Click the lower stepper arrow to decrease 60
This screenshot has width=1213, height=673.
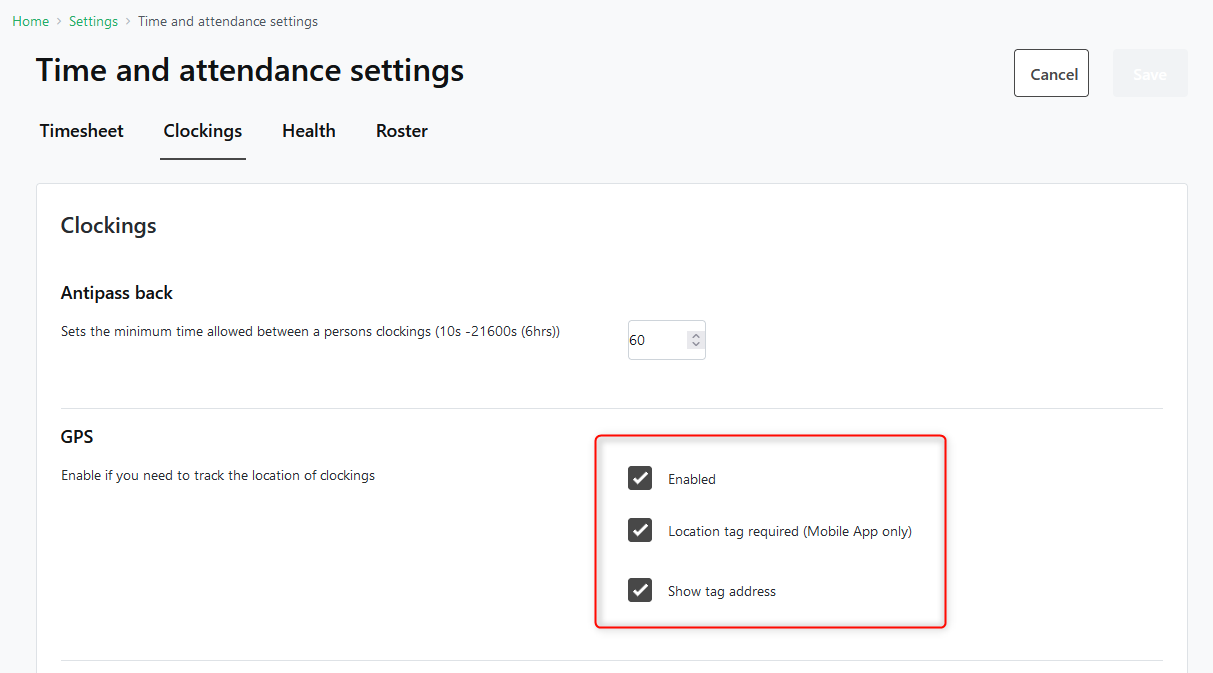click(695, 345)
